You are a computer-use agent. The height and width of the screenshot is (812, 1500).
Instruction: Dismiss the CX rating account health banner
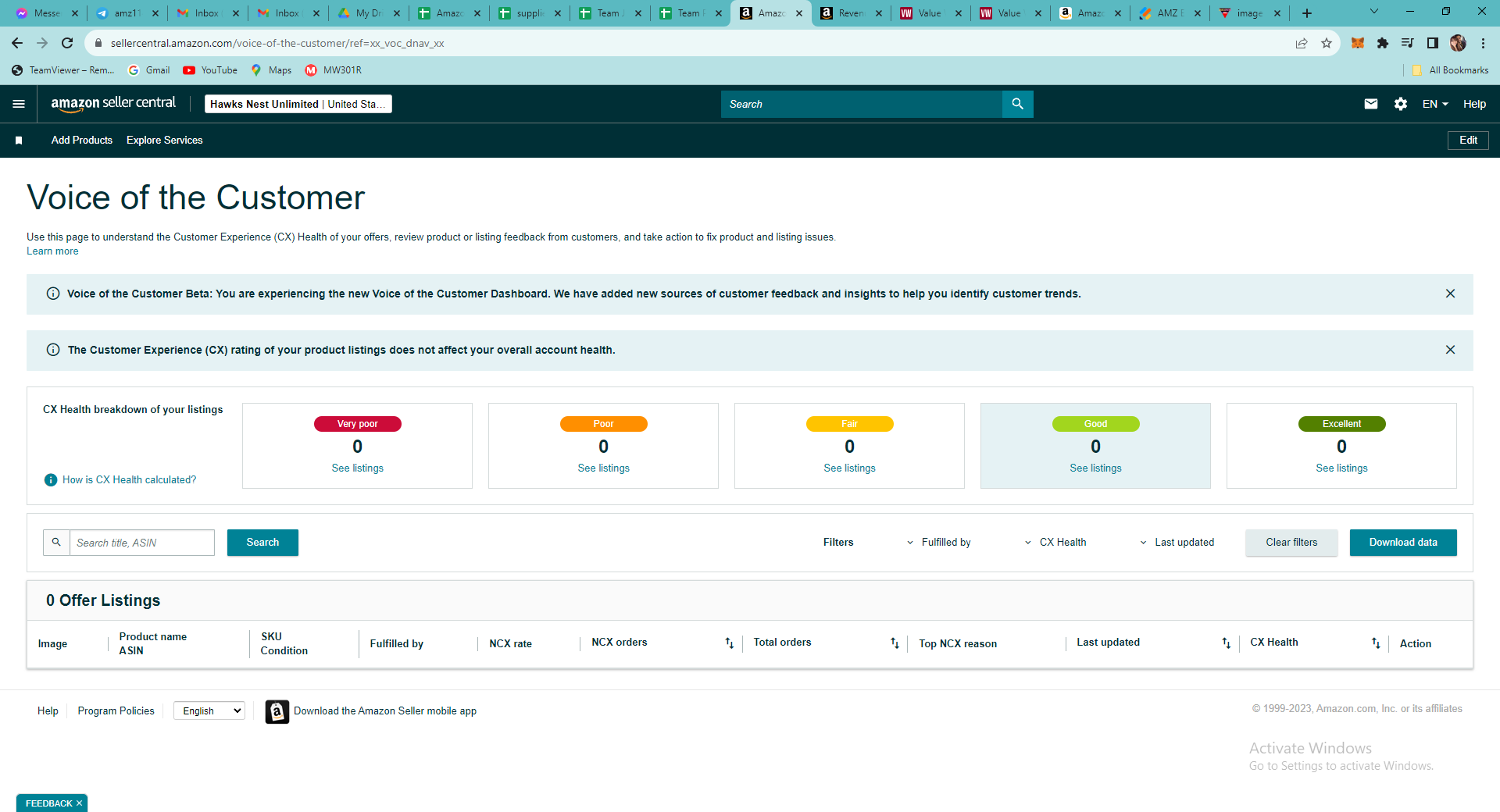pos(1450,350)
